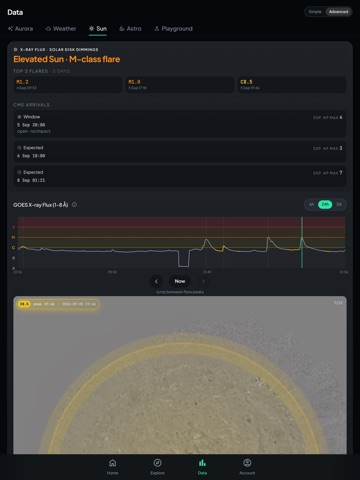Click the 'Elevated Sun · M-class flare' heading

click(67, 59)
